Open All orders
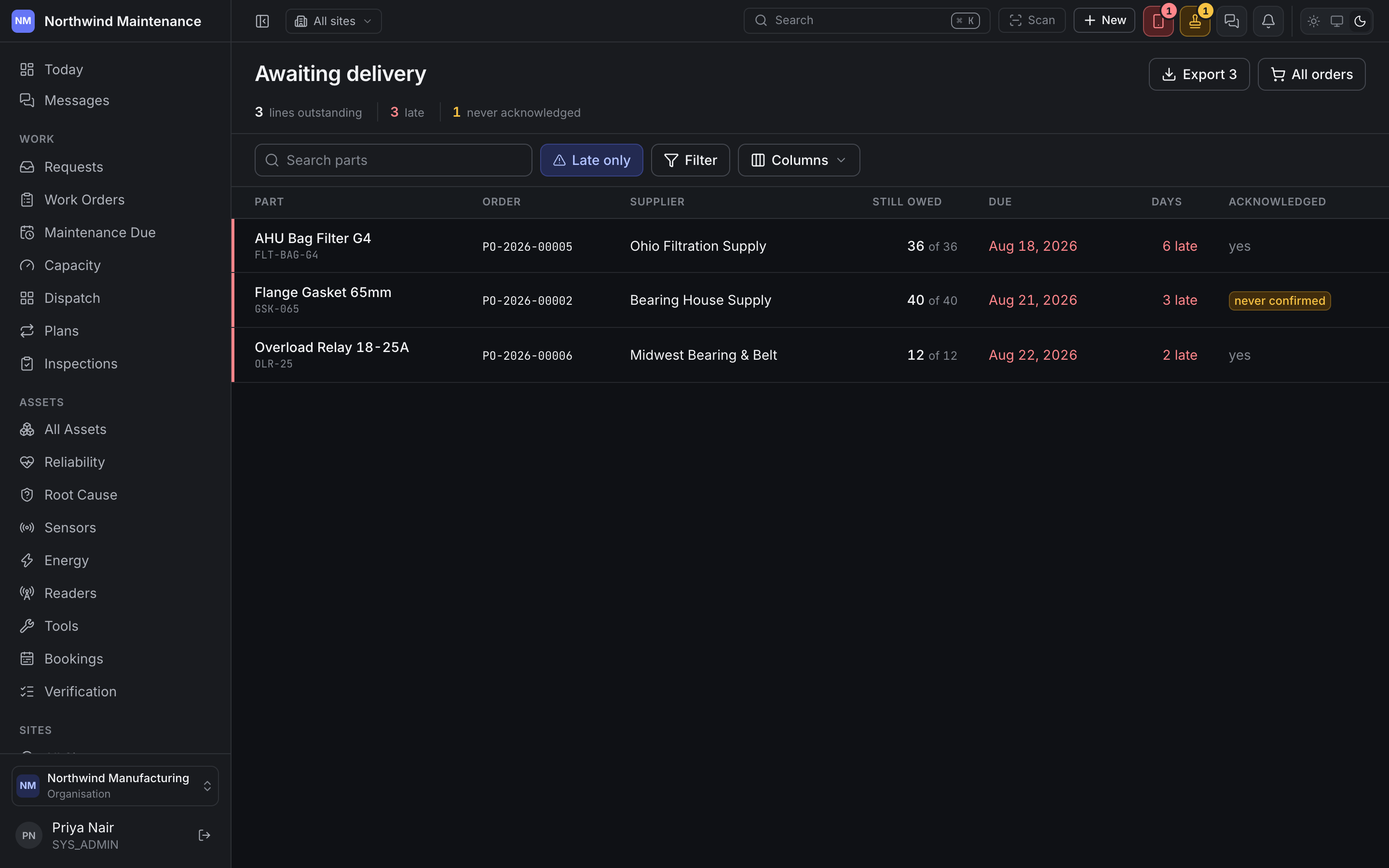The image size is (1389, 868). tap(1311, 74)
